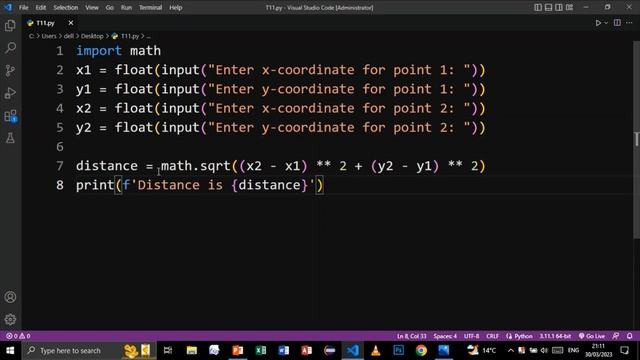Open the Run and Debug view
Viewport: 640px width, 360px height.
[10, 93]
